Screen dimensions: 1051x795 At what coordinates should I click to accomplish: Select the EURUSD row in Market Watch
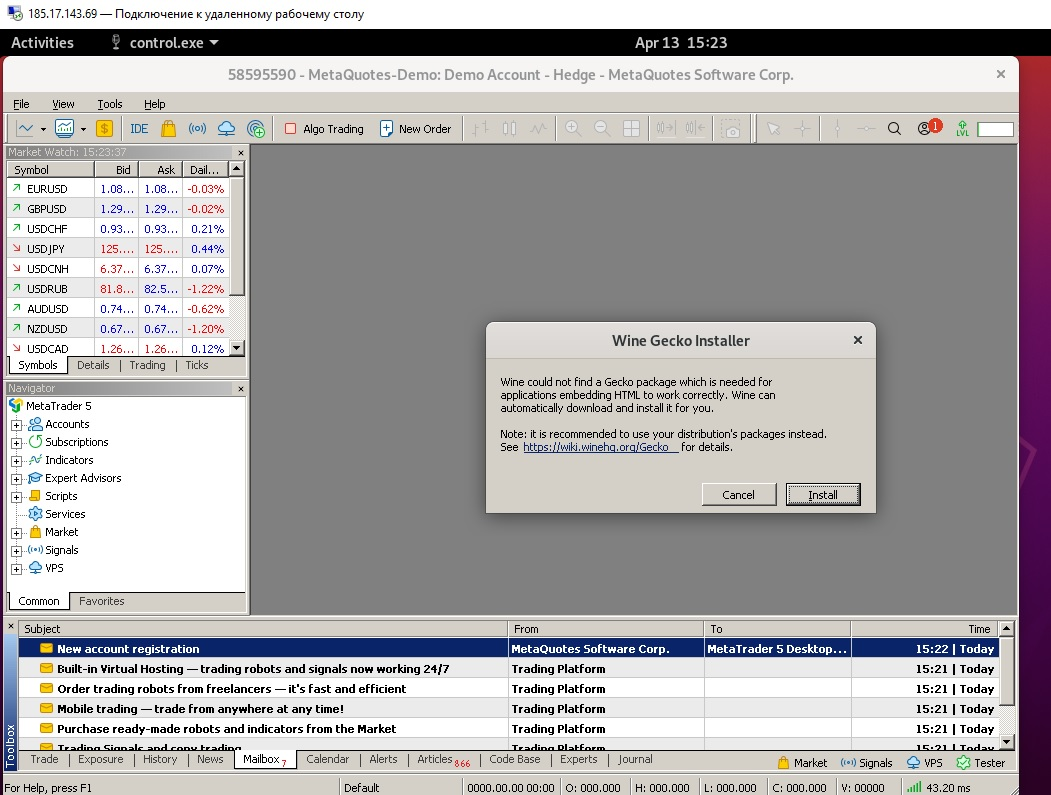(119, 189)
